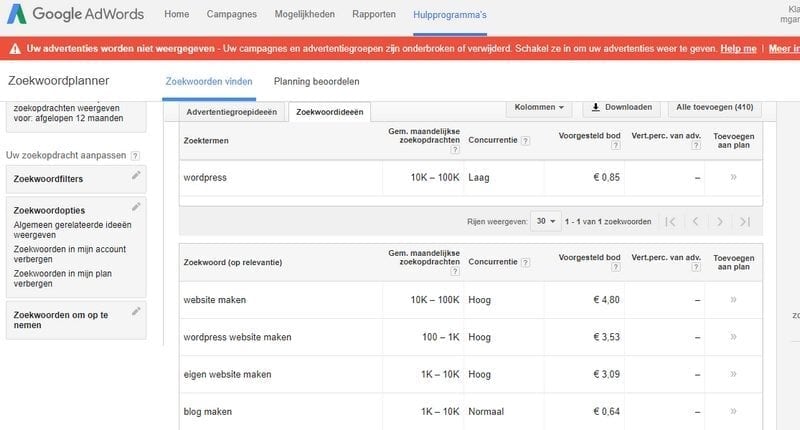The width and height of the screenshot is (800, 430).
Task: Open help icon beside Concurrentie in Zoektermen table
Action: (x=526, y=140)
